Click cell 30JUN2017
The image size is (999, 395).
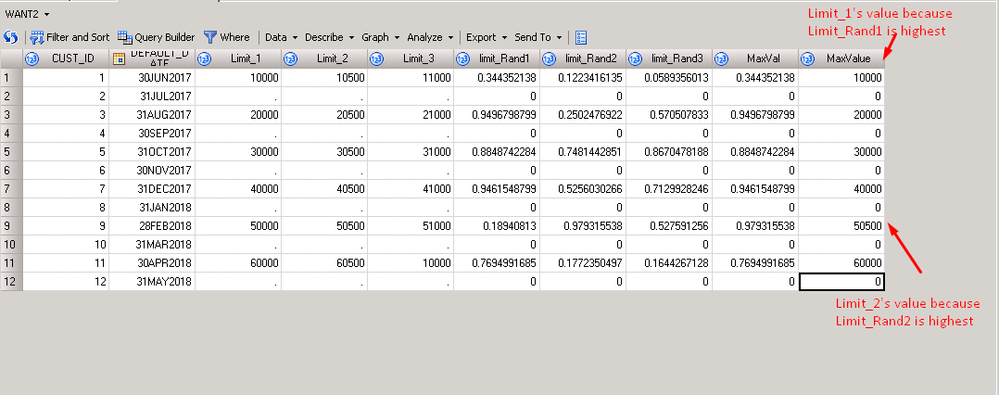pyautogui.click(x=152, y=78)
